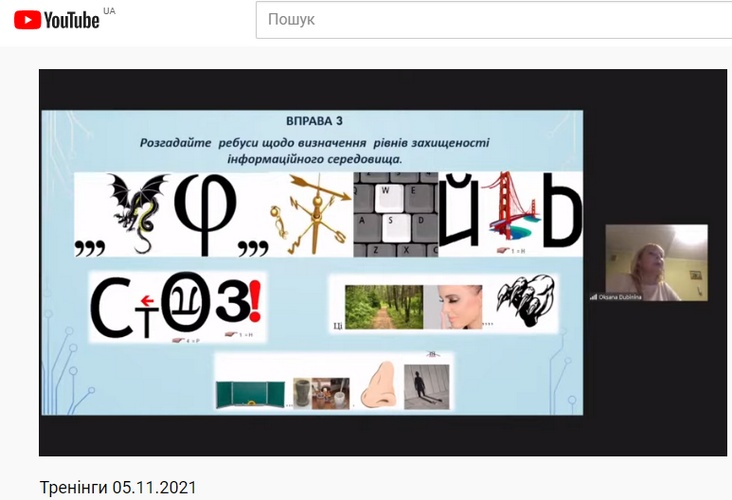
Task: Focus the Пошук search field
Action: [494, 20]
